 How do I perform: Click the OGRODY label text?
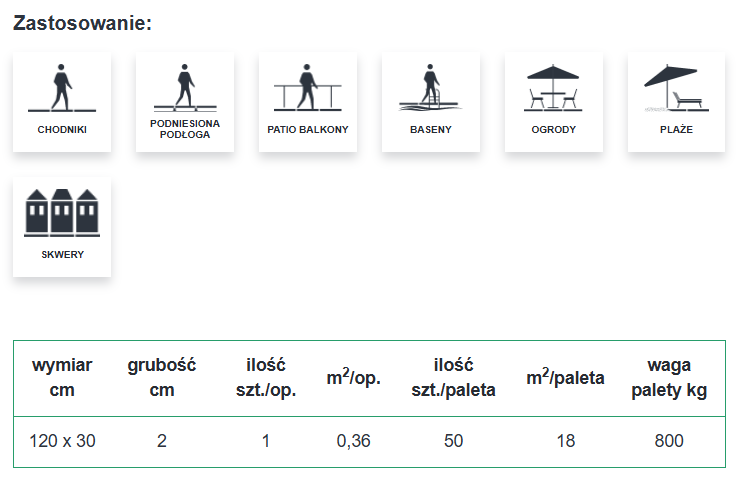point(554,129)
